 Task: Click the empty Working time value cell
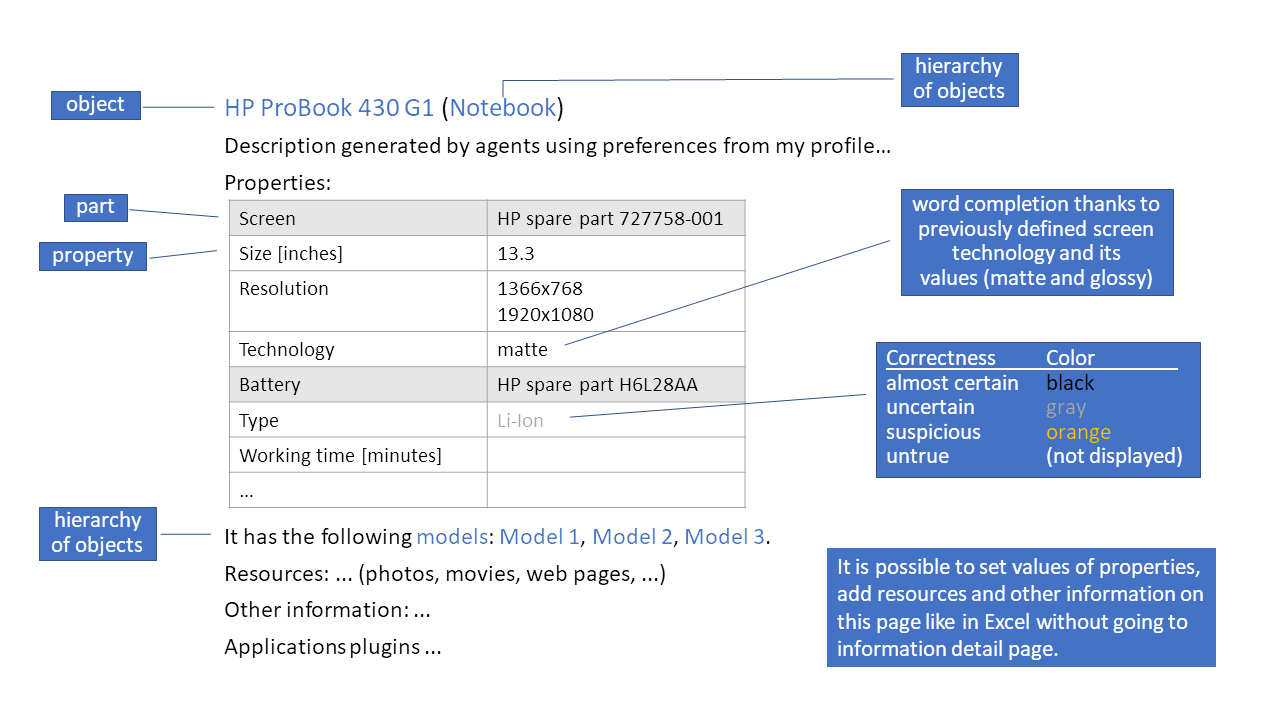click(x=615, y=454)
